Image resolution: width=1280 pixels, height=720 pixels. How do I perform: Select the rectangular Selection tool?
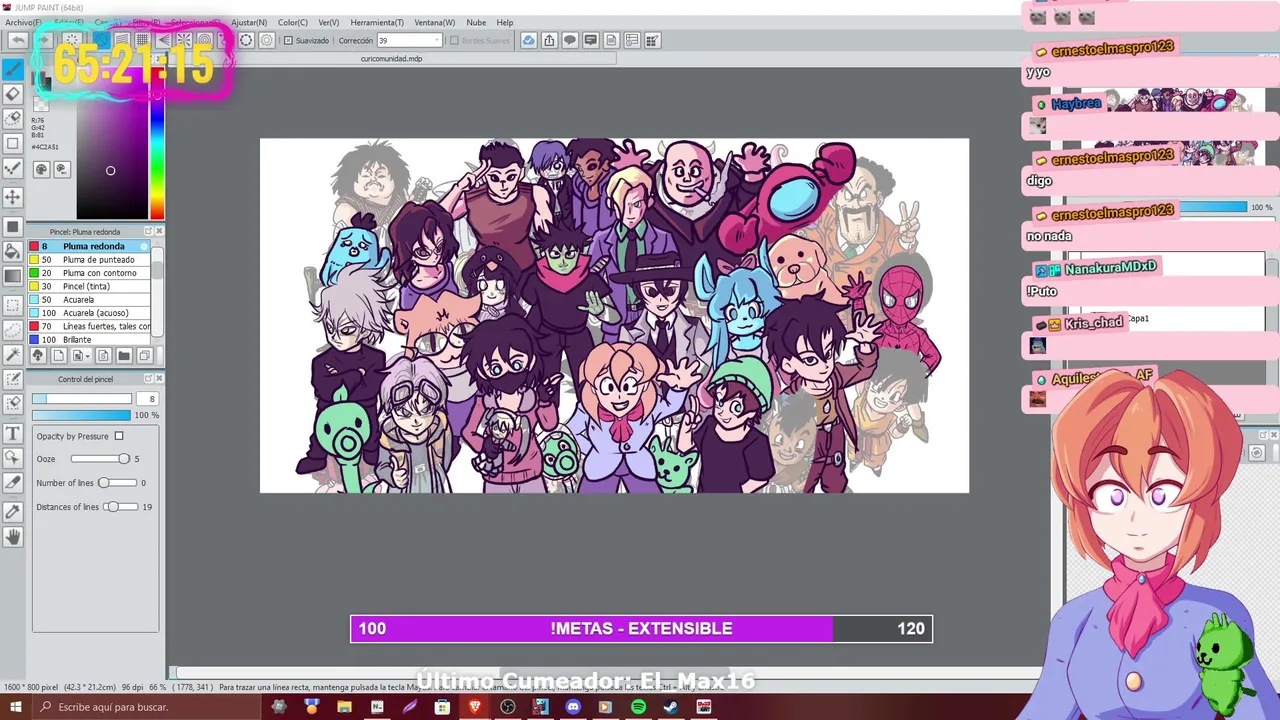click(x=13, y=304)
